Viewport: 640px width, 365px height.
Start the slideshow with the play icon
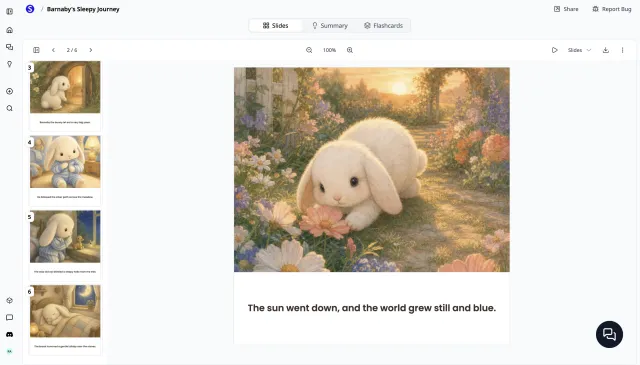(x=554, y=50)
